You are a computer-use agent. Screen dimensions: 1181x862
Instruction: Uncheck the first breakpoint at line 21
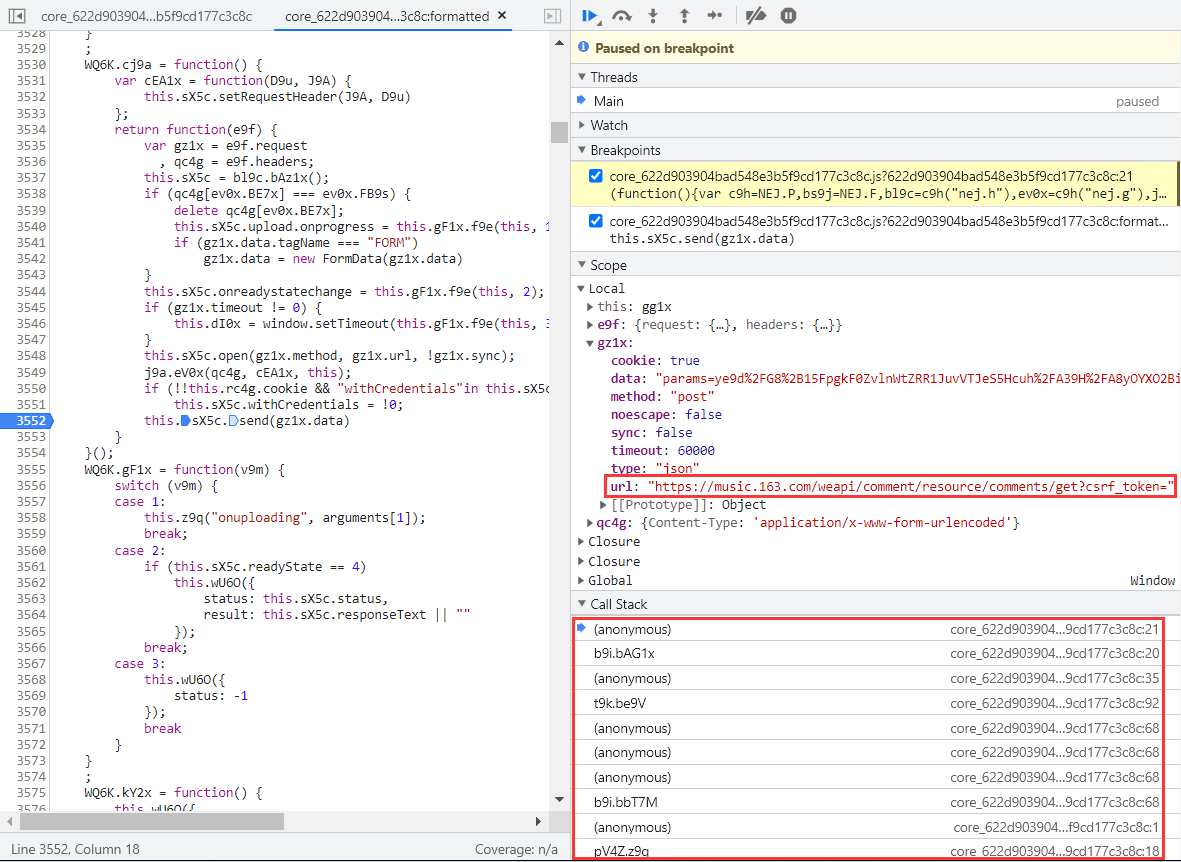click(x=596, y=176)
